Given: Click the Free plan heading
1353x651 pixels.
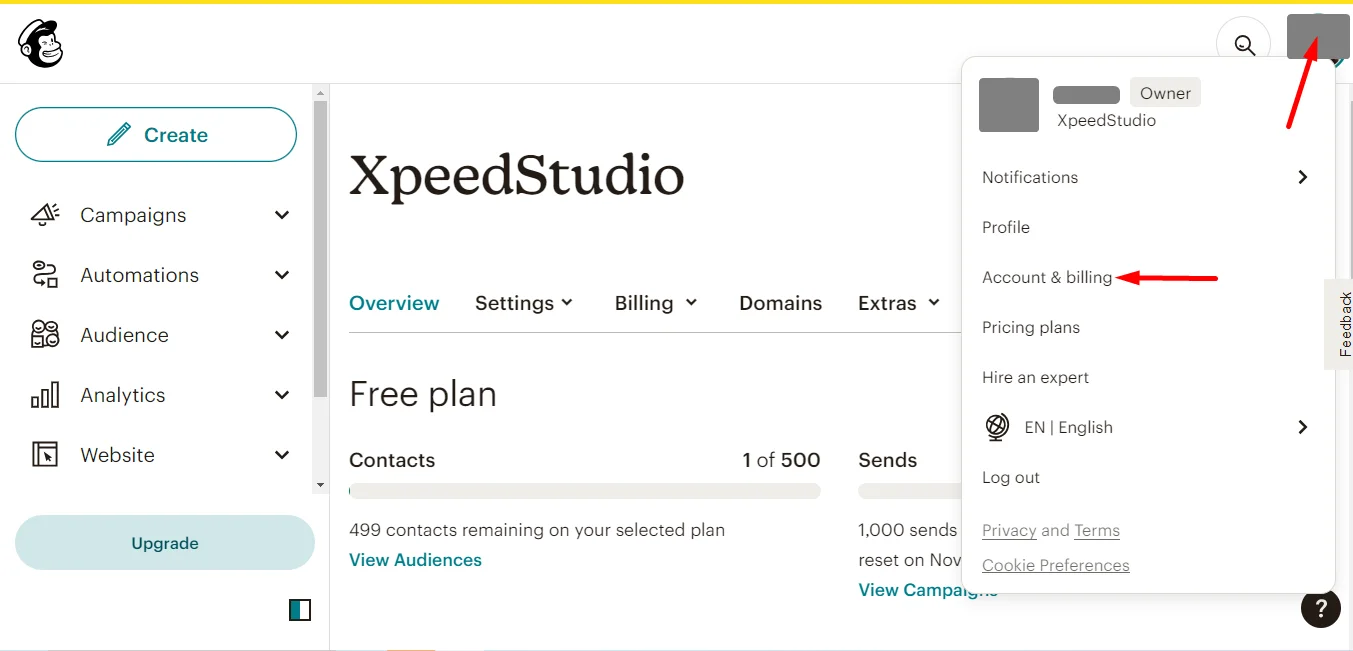Looking at the screenshot, I should click(423, 394).
